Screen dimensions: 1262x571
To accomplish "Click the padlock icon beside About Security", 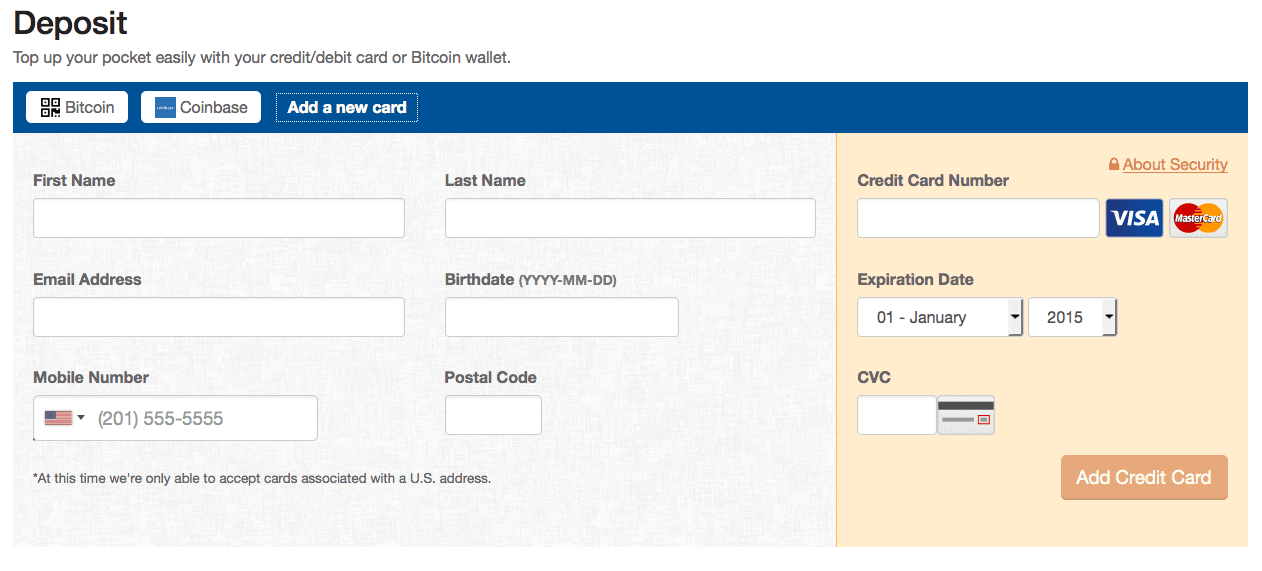I will tap(1114, 165).
